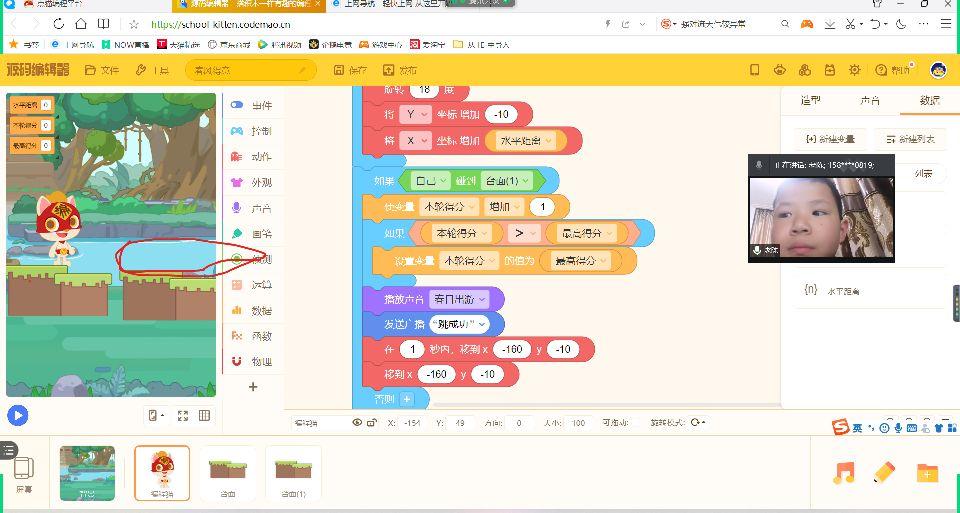
Task: Click the phone preview icon in header
Action: pos(755,70)
